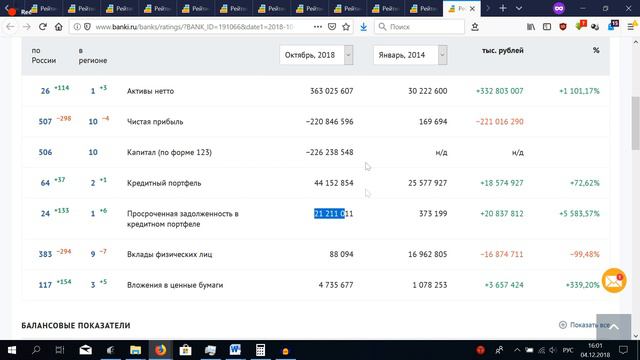Image resolution: width=640 pixels, height=360 pixels.
Task: Open the Windows notification center
Action: click(623, 350)
